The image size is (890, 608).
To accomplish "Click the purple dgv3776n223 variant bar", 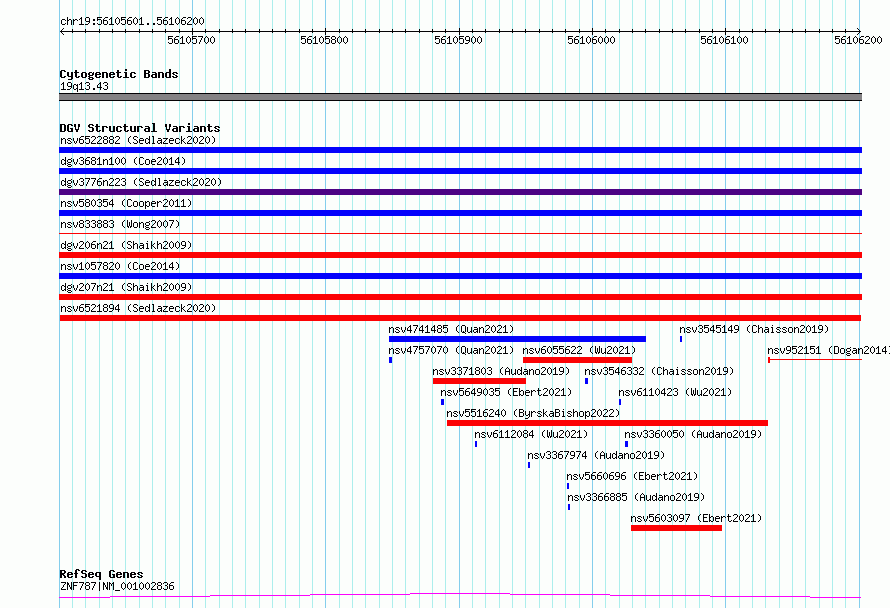I will tap(460, 192).
